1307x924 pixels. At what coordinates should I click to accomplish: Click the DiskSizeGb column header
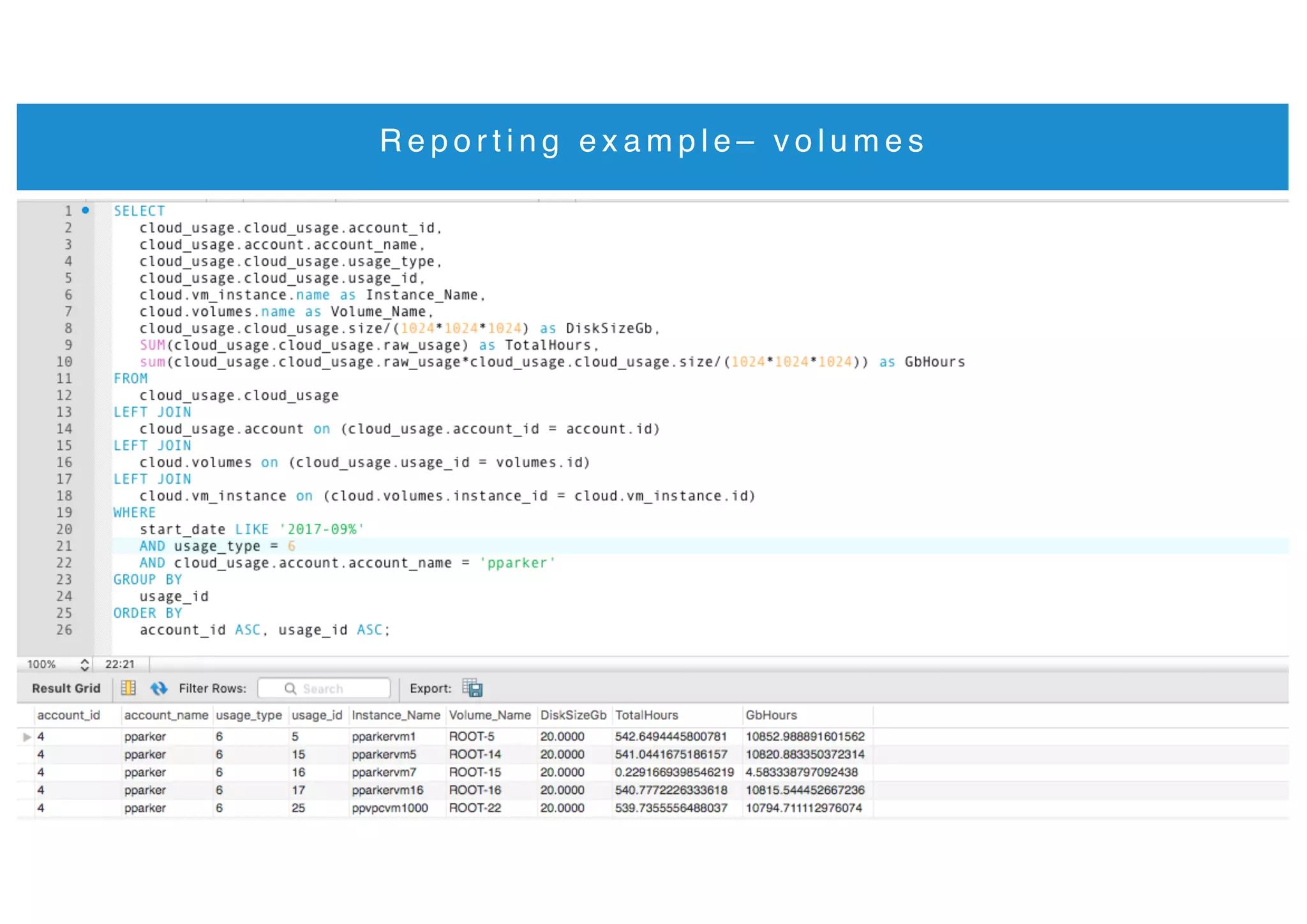(572, 715)
